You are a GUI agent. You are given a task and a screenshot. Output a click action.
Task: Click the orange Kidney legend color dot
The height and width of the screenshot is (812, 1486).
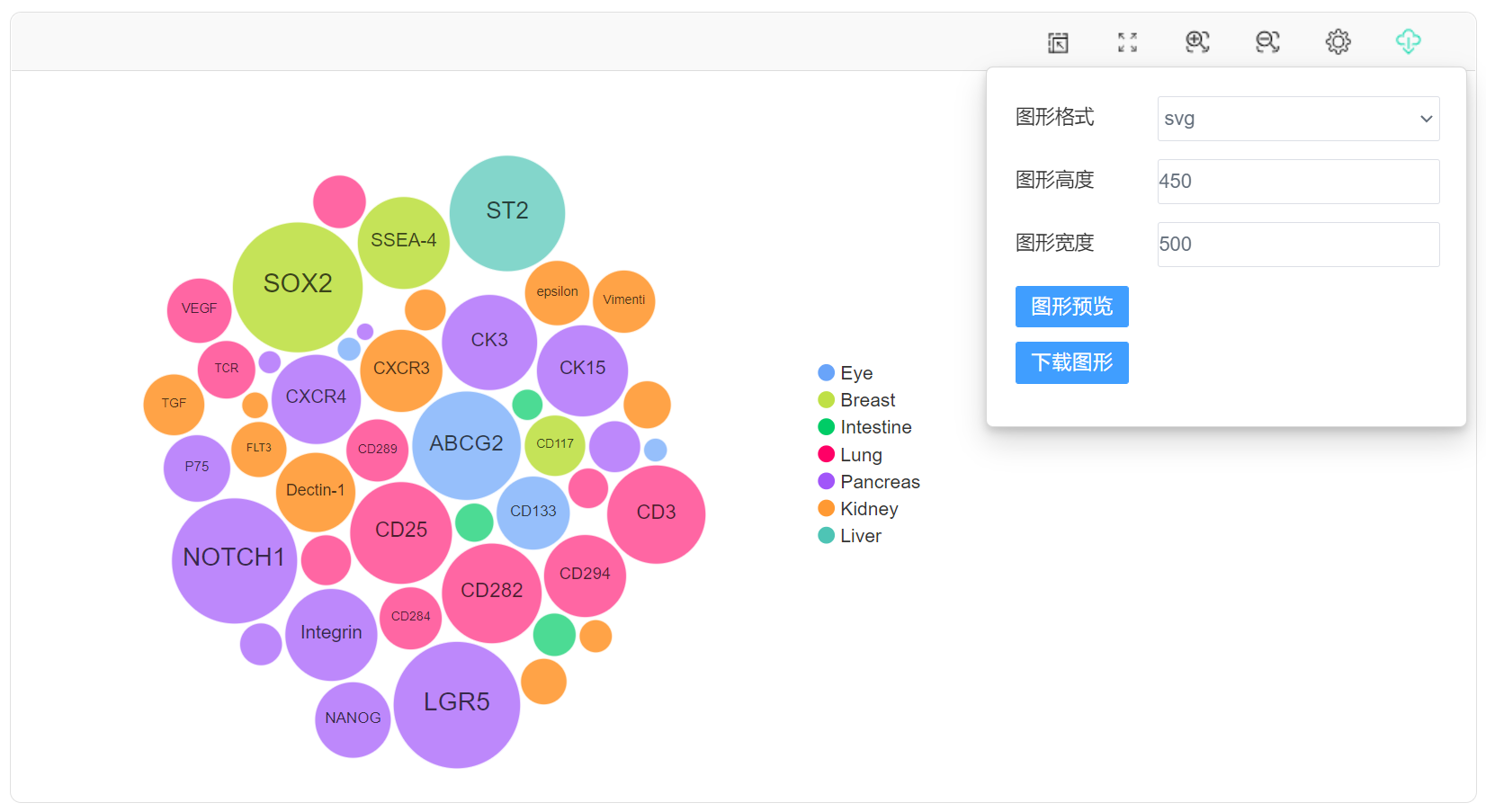826,508
